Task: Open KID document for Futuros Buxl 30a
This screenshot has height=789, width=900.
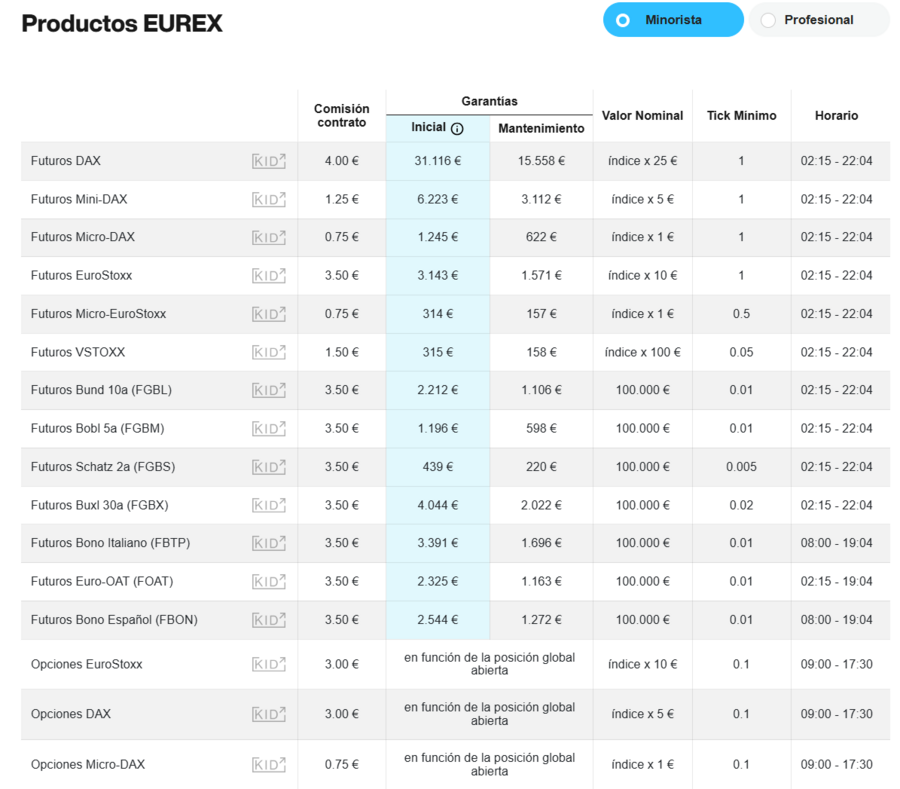Action: coord(269,506)
